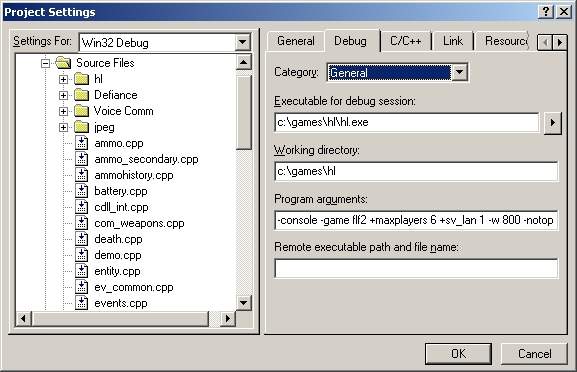Image resolution: width=577 pixels, height=372 pixels.
Task: Select the Voice Comm tree label
Action: [124, 111]
